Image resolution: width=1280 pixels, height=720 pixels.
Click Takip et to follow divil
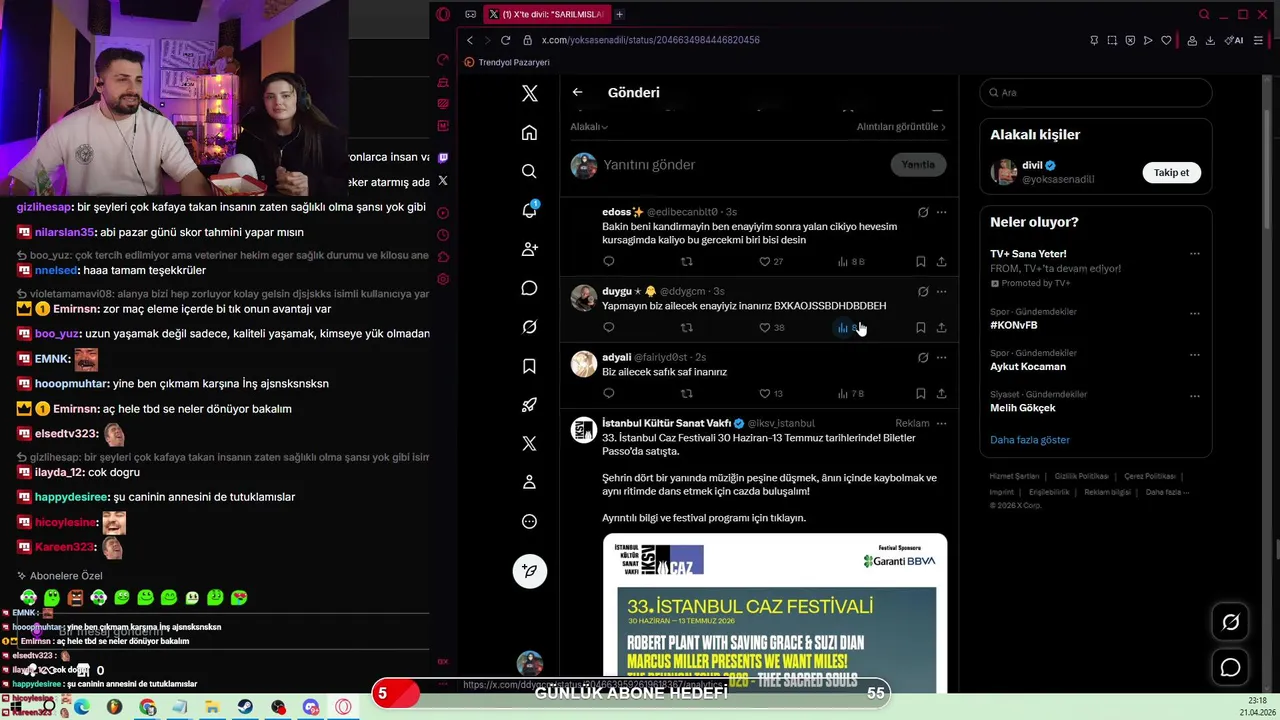pos(1171,173)
